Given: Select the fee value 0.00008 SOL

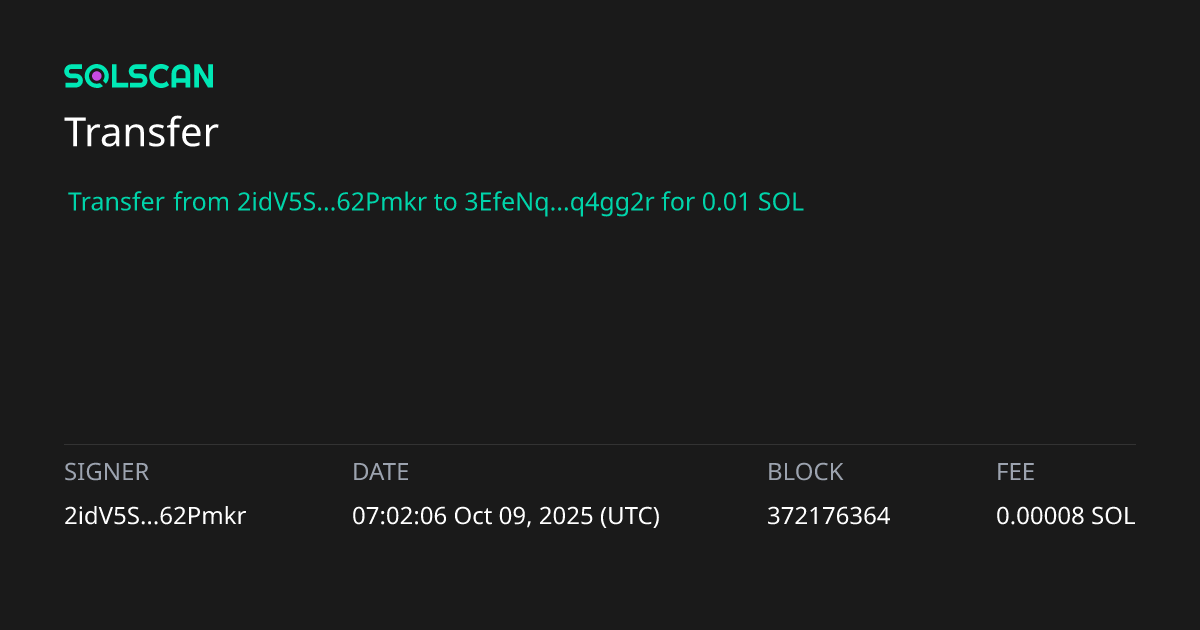Looking at the screenshot, I should [x=1066, y=516].
